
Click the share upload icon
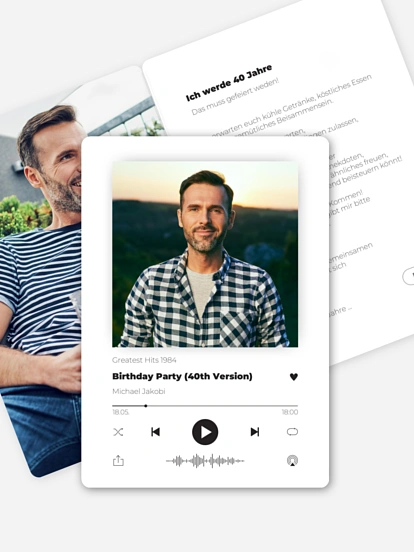118,460
